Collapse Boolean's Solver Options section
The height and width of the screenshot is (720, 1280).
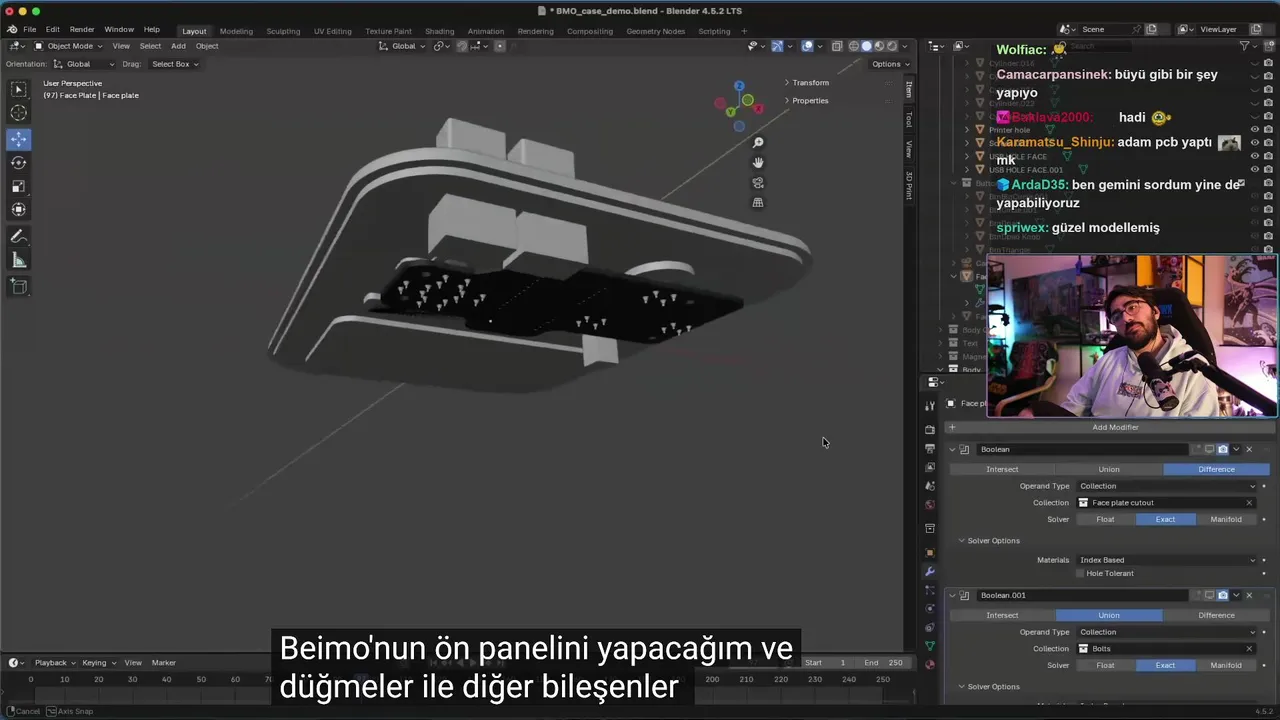coord(989,541)
